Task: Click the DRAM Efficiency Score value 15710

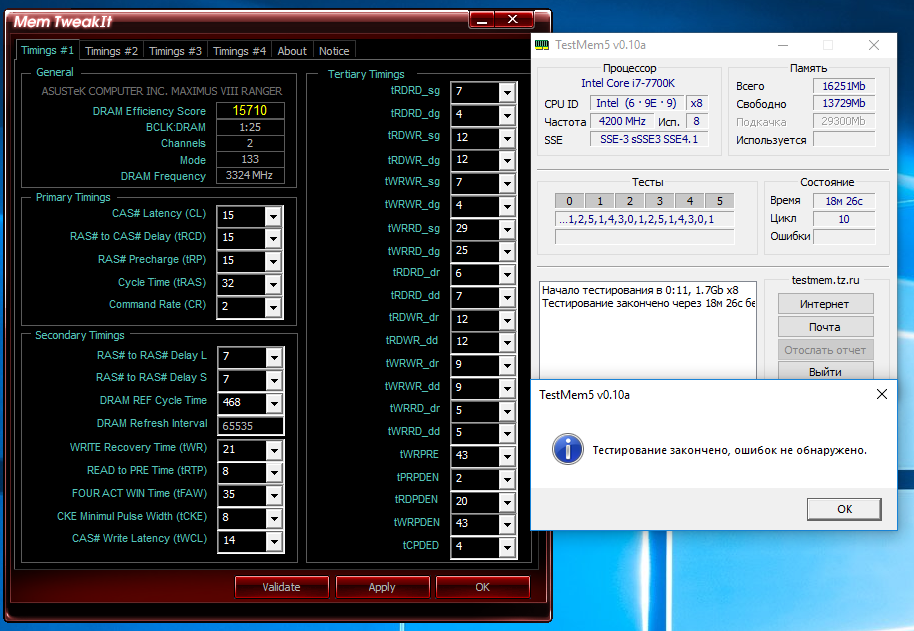Action: 250,111
